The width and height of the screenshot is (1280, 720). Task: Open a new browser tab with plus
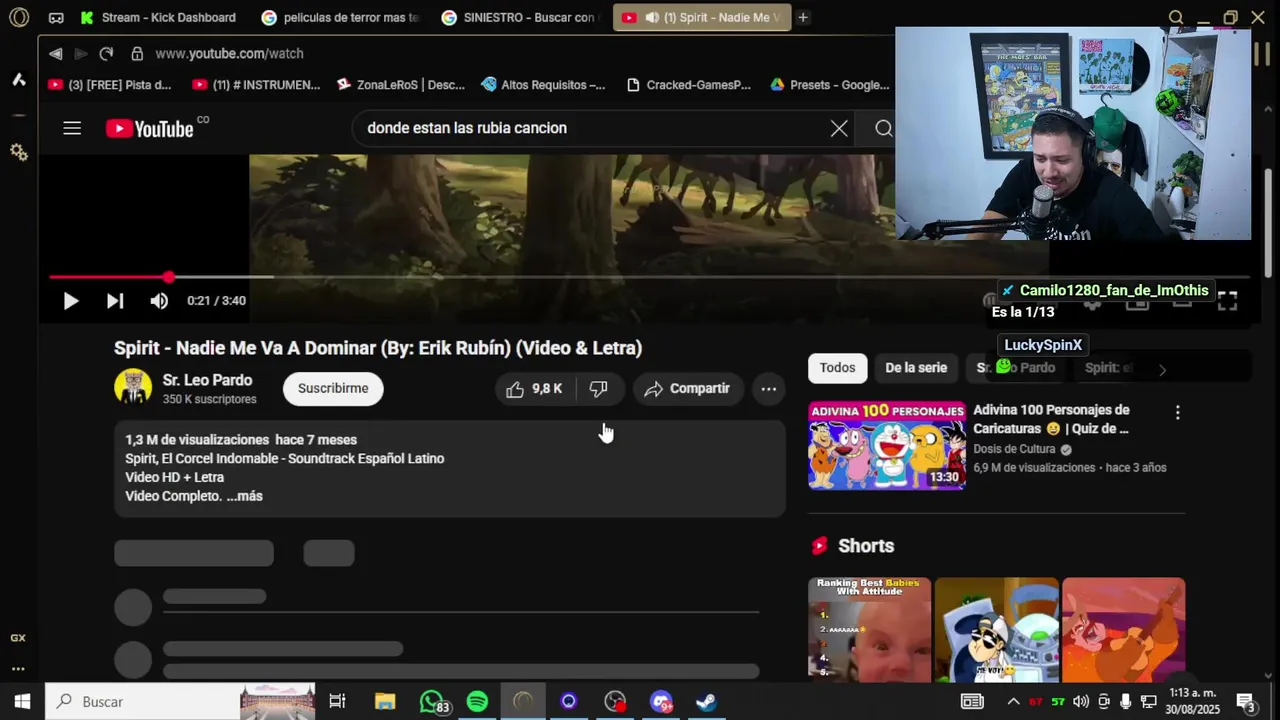click(x=802, y=17)
